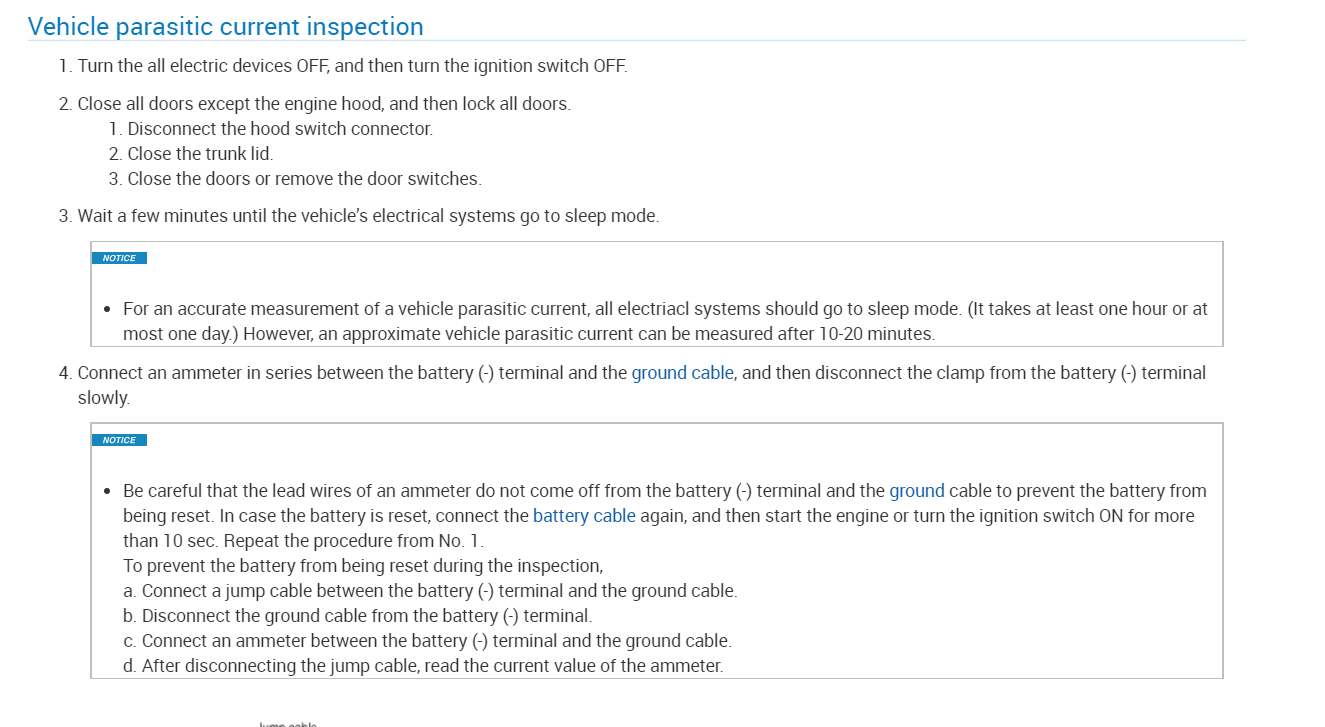Open the 'ground cable' link in step 4
1325x727 pixels.
click(x=682, y=373)
